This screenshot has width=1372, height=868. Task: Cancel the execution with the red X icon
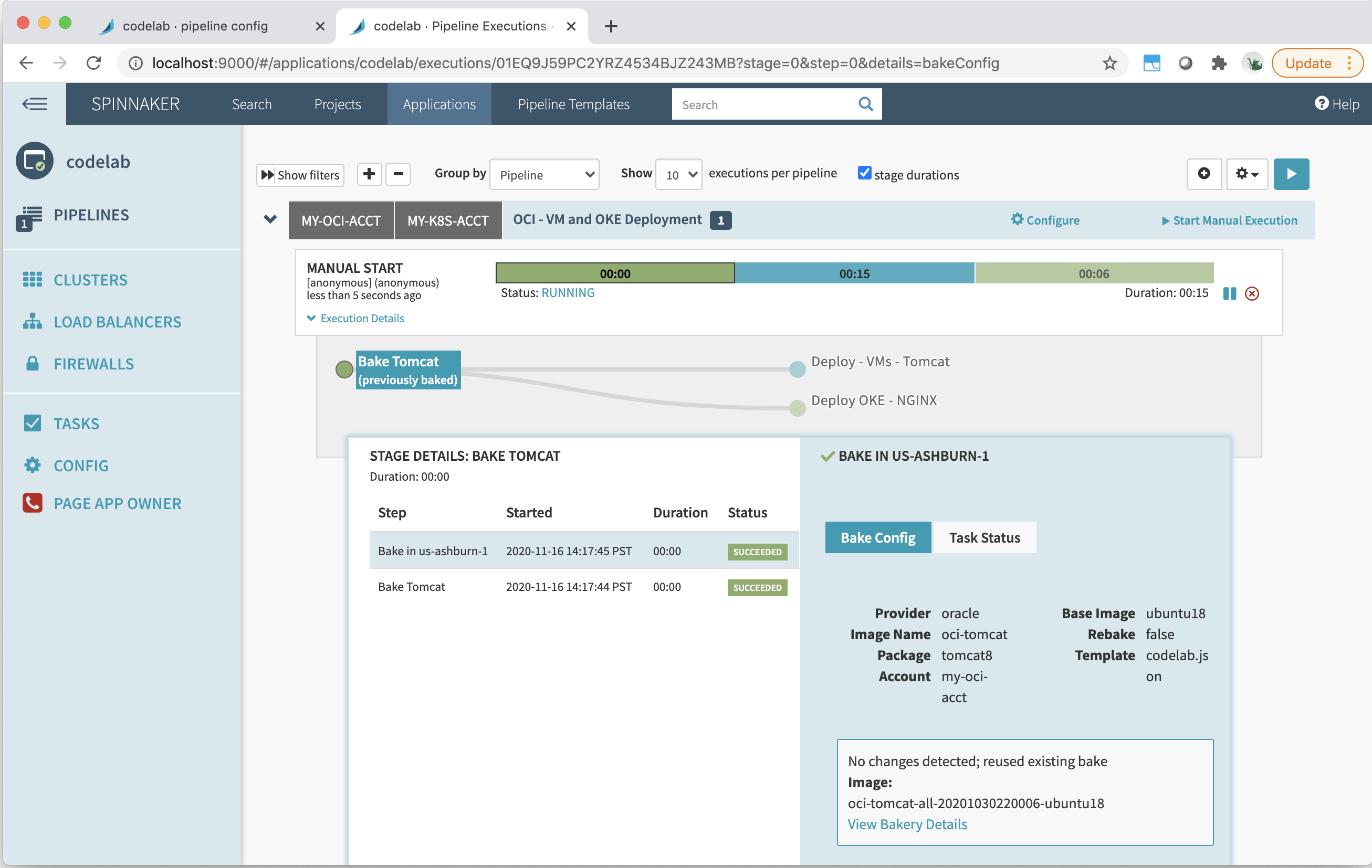coord(1252,293)
